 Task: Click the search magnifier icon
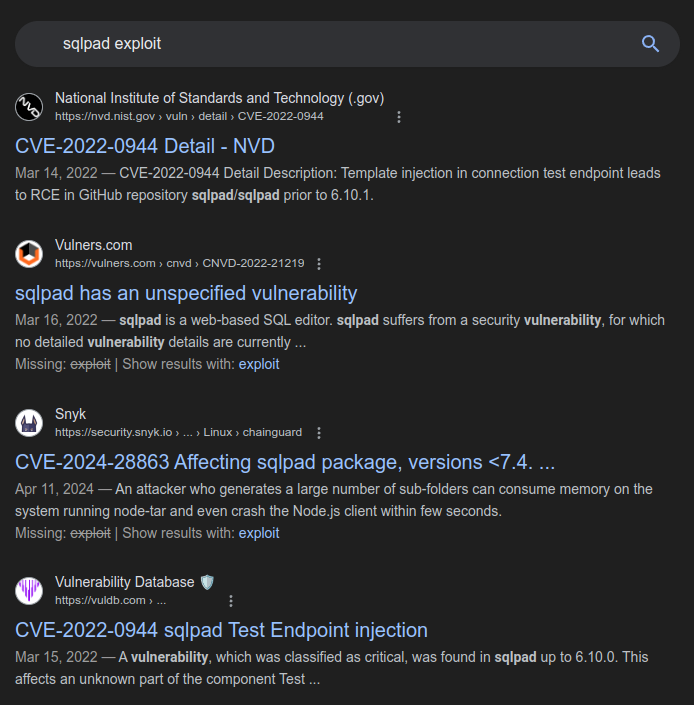point(650,44)
